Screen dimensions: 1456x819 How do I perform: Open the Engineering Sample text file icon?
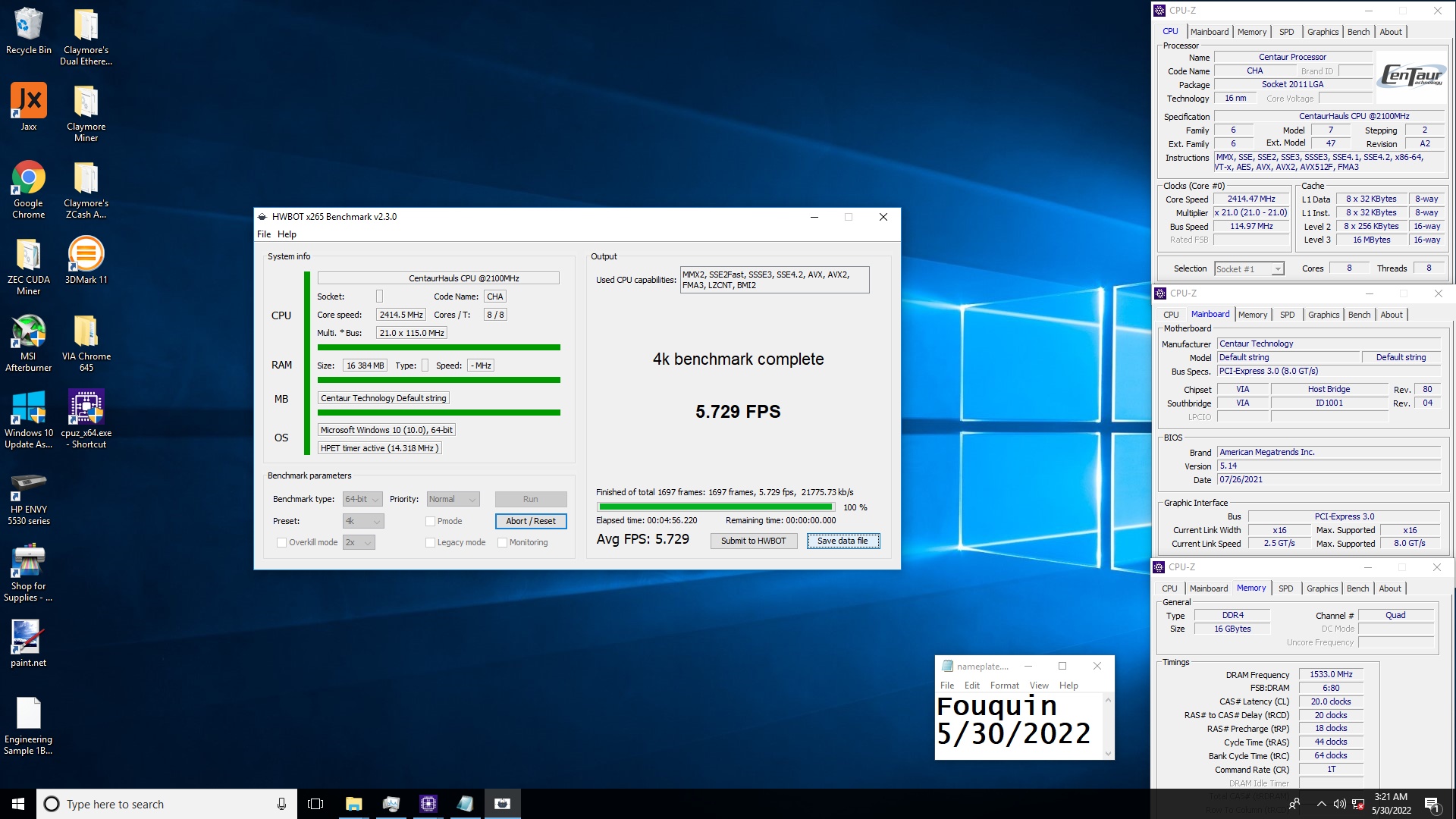[28, 726]
